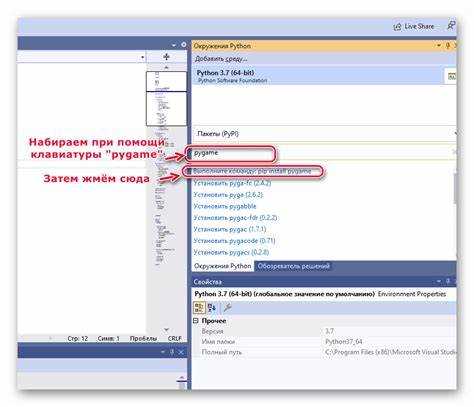Run the 'pip install pygame' command link
Image resolution: width=474 pixels, height=407 pixels.
click(x=252, y=171)
